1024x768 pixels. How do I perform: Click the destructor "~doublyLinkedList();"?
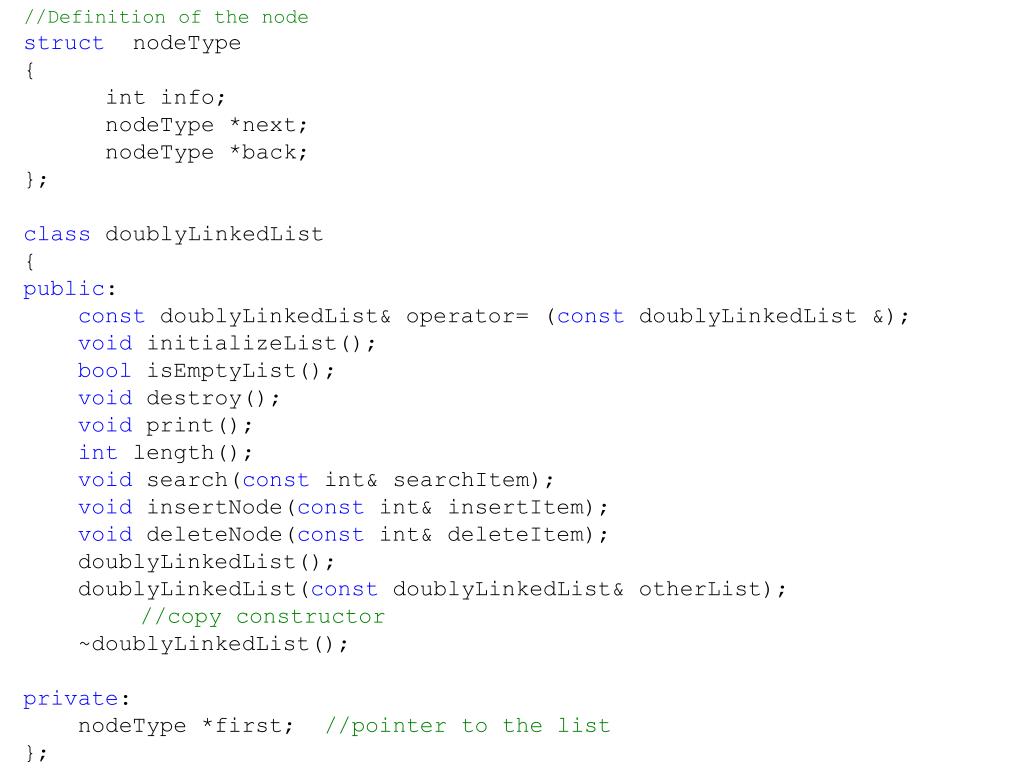point(214,645)
